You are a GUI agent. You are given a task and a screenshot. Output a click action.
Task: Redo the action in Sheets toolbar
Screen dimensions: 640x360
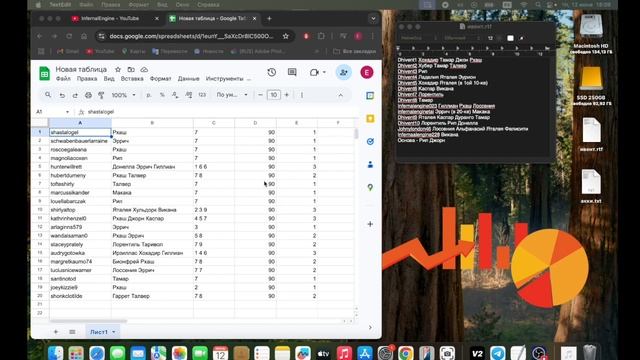tap(75, 95)
